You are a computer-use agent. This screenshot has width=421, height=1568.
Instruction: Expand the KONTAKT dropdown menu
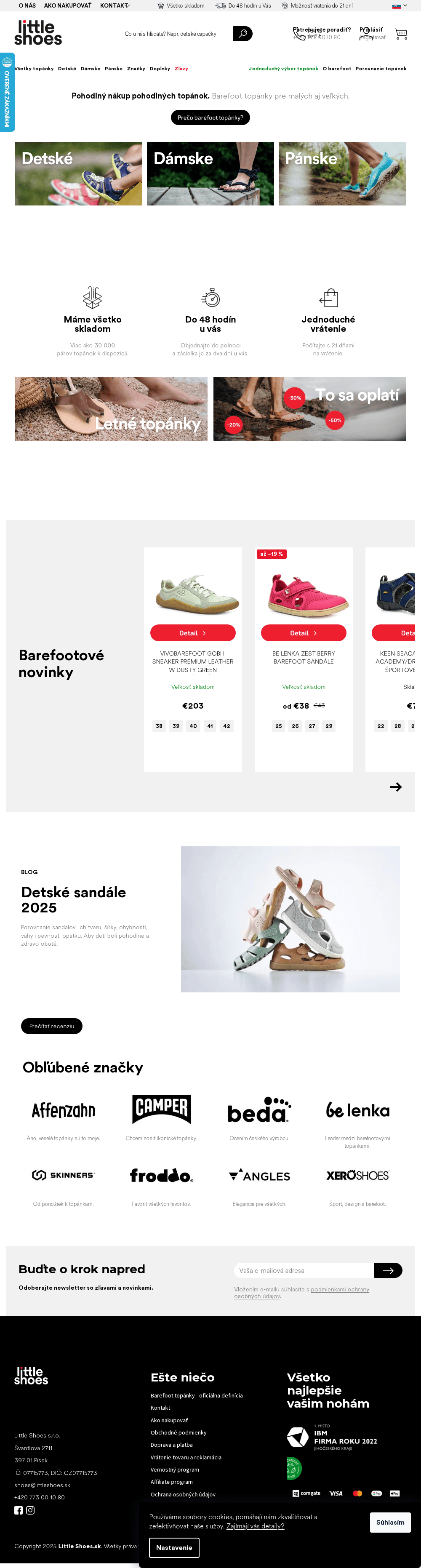click(115, 5)
